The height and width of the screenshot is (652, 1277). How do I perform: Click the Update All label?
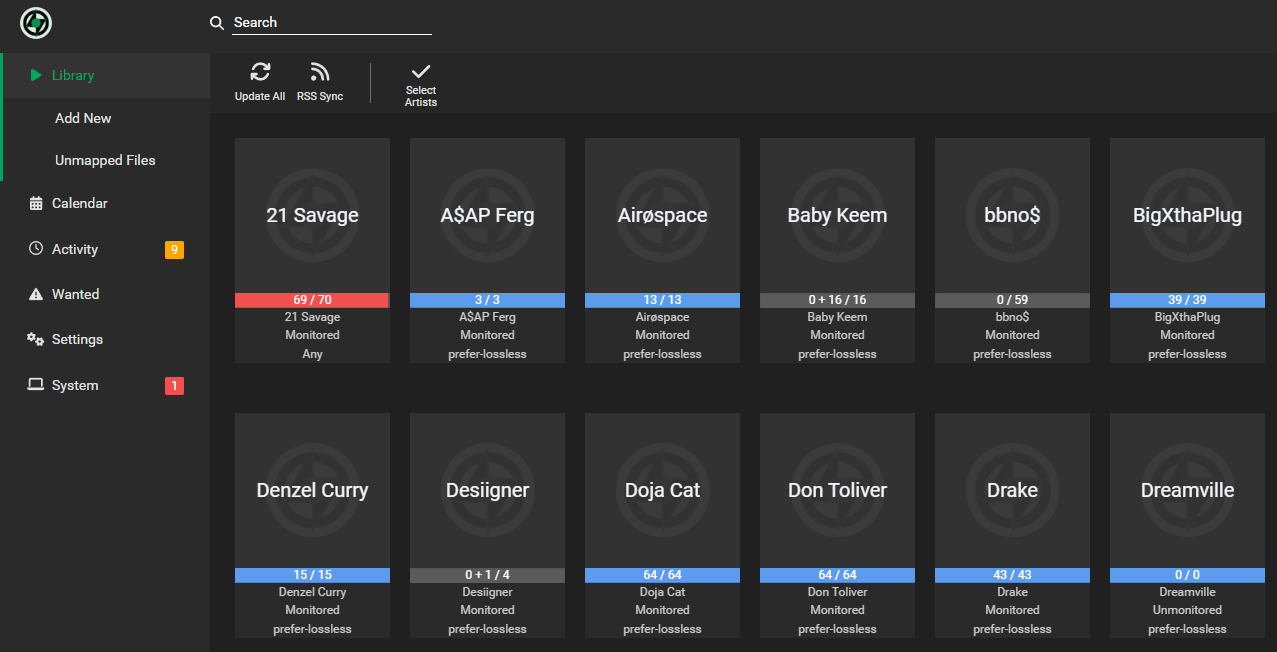pos(260,96)
